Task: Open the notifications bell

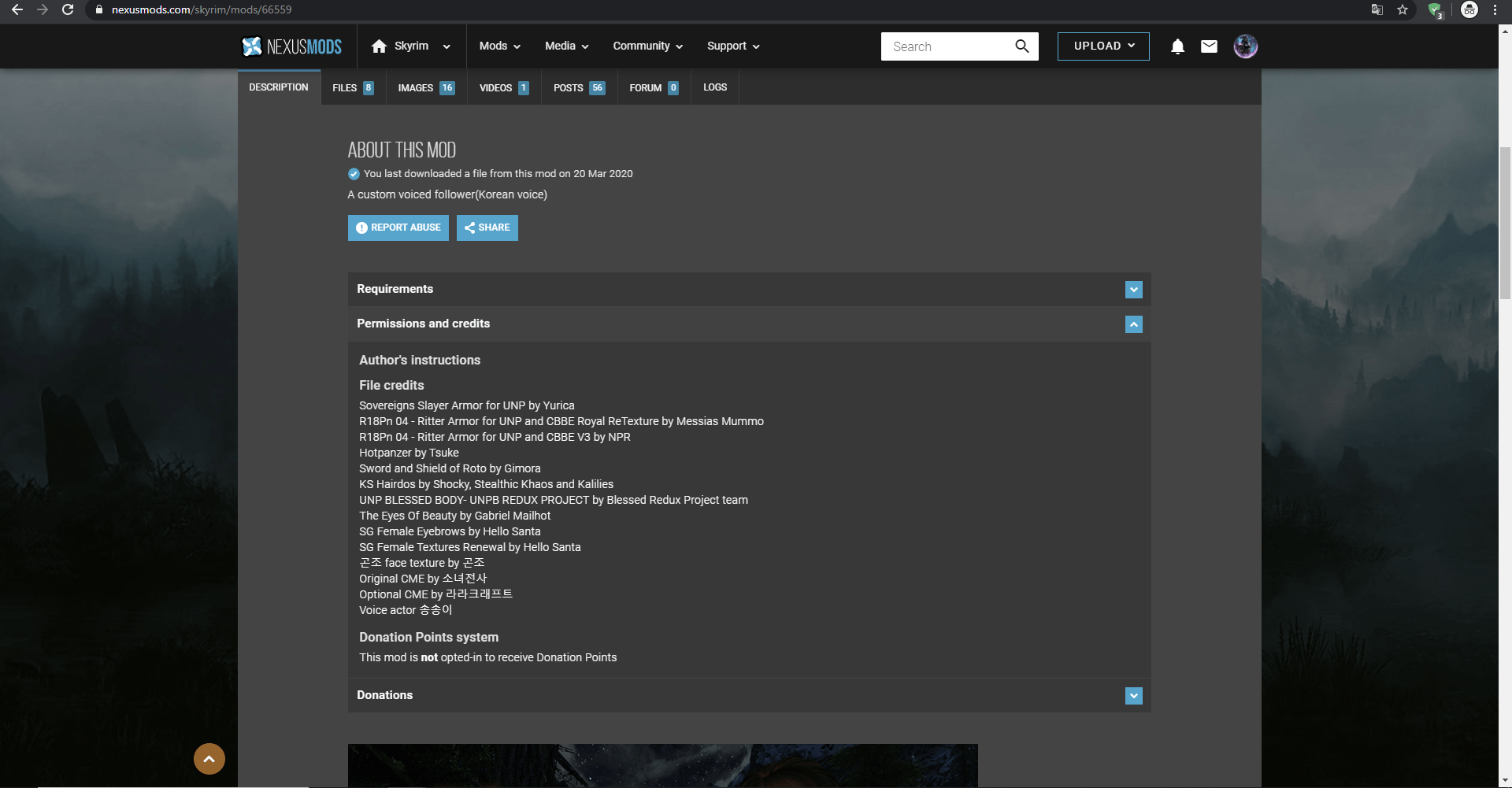Action: [1177, 46]
